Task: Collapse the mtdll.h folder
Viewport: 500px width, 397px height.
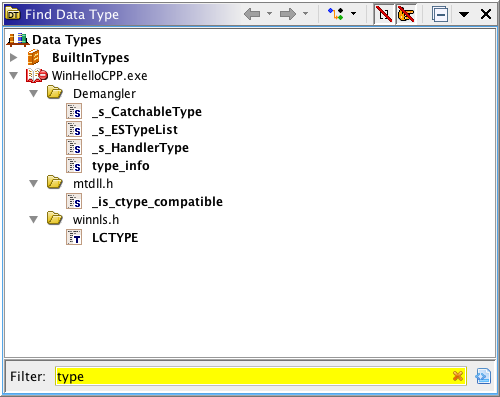Action: pos(34,184)
